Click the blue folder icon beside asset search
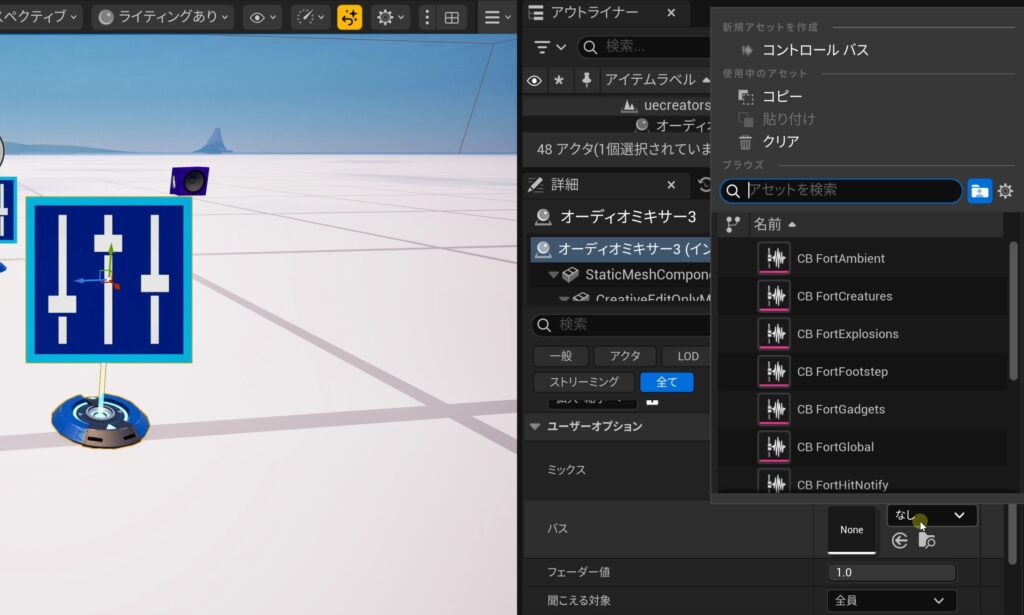Image resolution: width=1024 pixels, height=615 pixels. (x=979, y=191)
